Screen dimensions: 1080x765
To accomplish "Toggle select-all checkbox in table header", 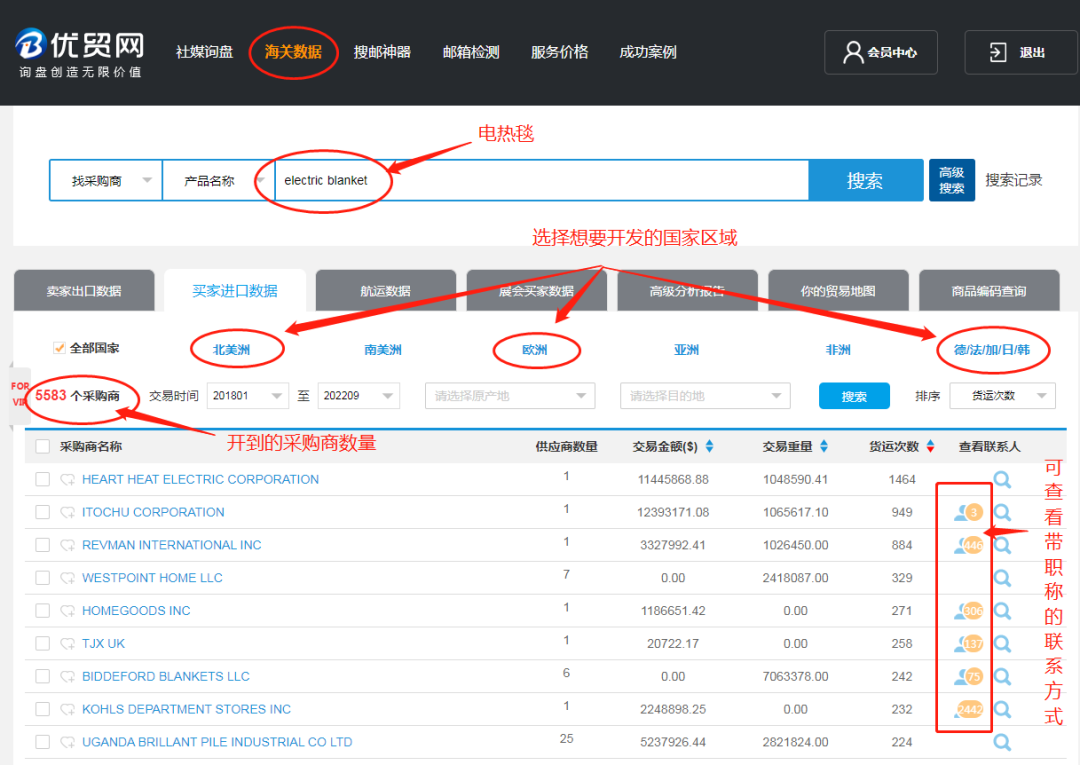I will point(42,446).
